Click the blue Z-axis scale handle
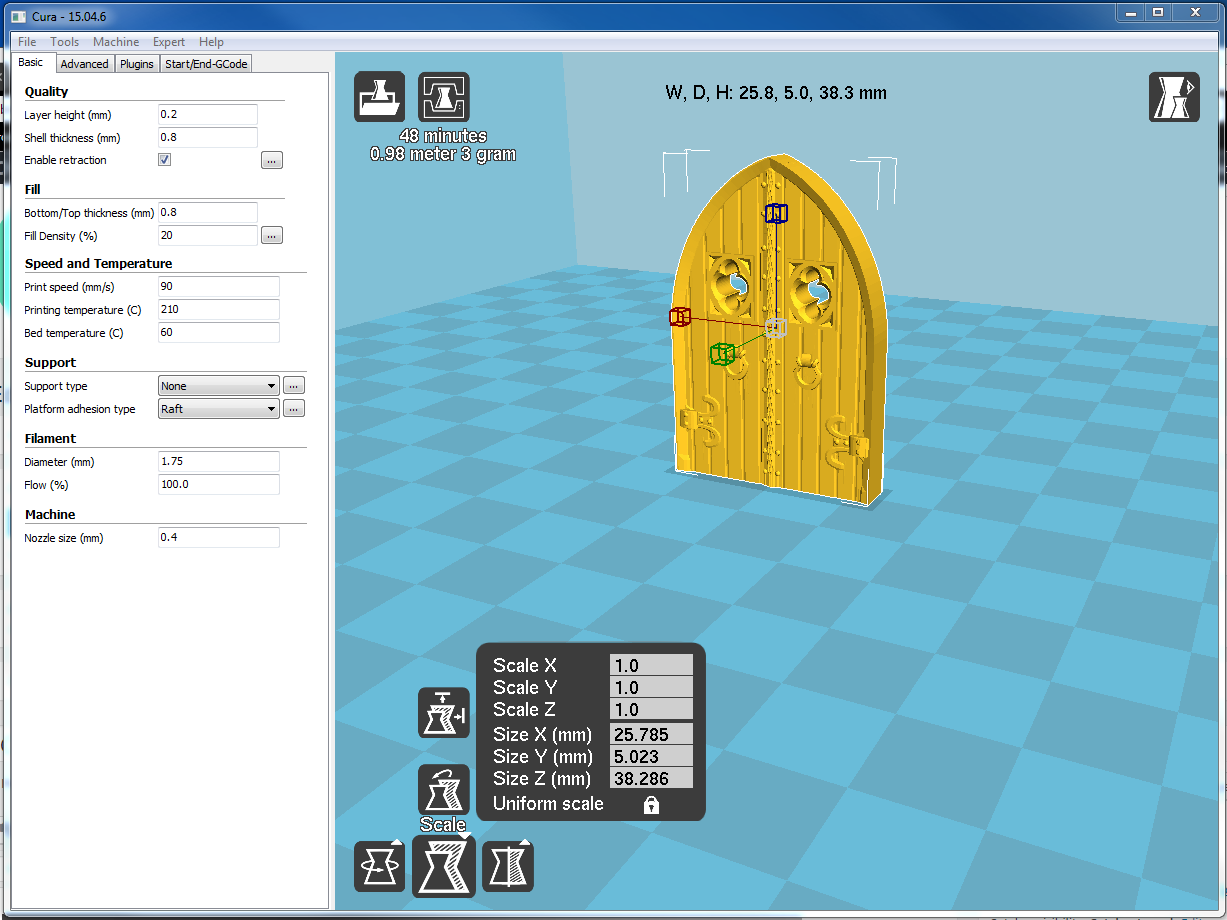 point(776,213)
